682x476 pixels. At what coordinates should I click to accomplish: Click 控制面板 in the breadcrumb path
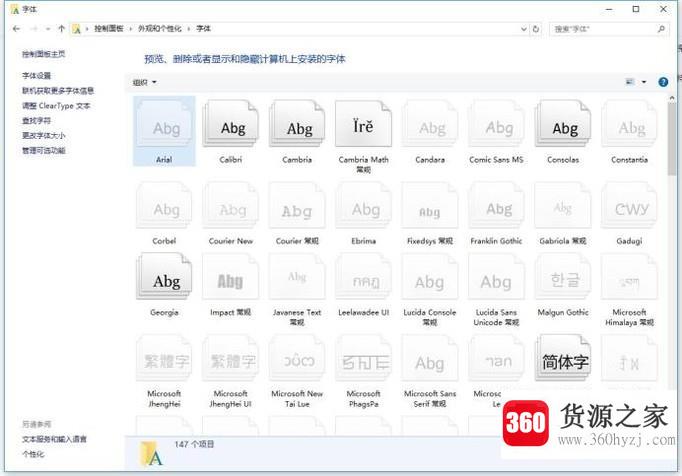point(109,29)
